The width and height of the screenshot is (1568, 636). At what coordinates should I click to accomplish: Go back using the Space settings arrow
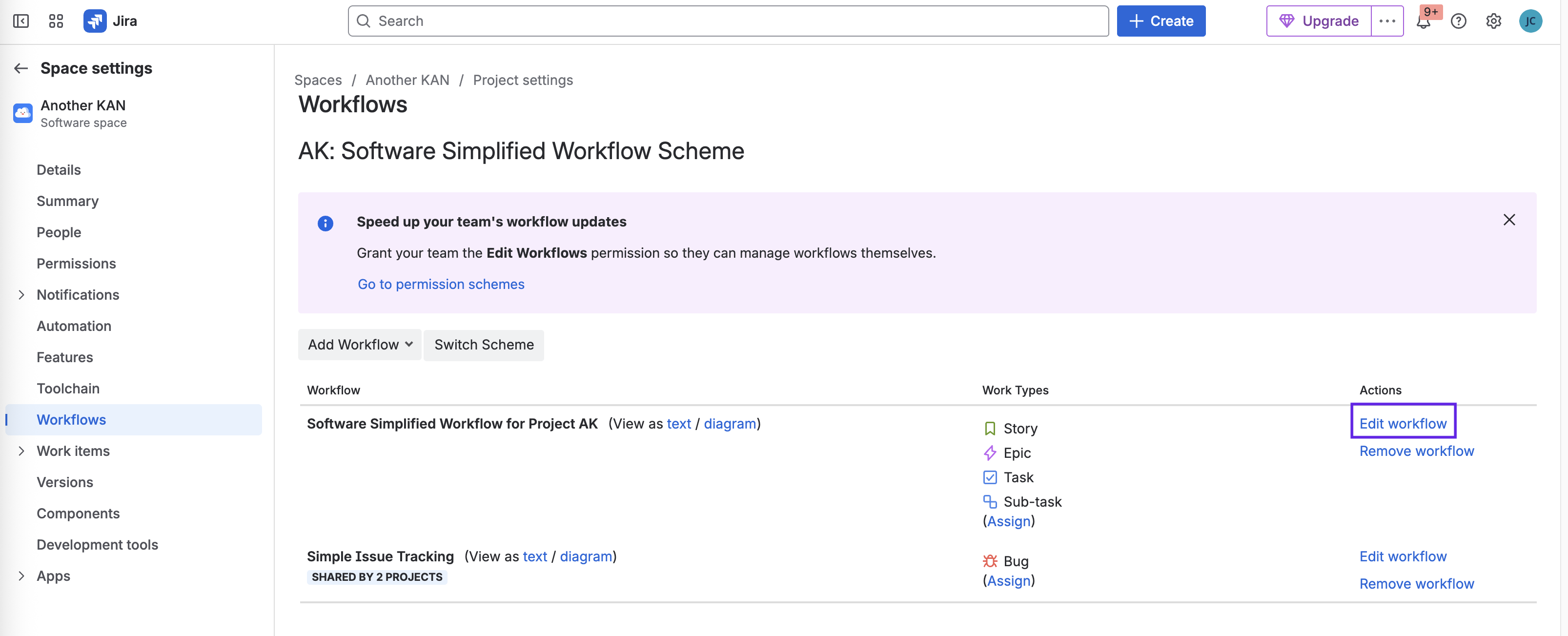[21, 68]
